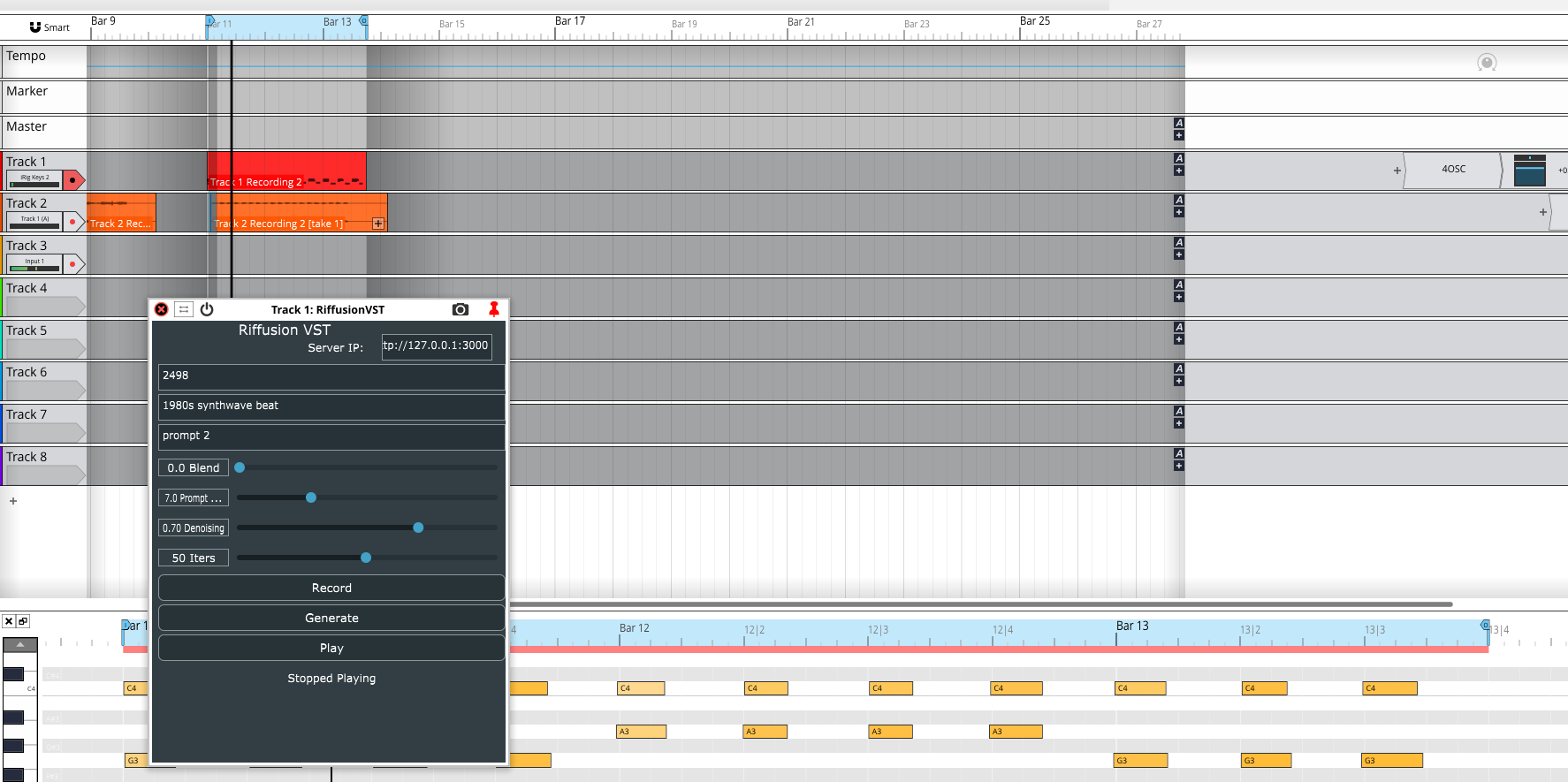Open Track 1 input selector 'iRig Keys 2'

pos(34,179)
